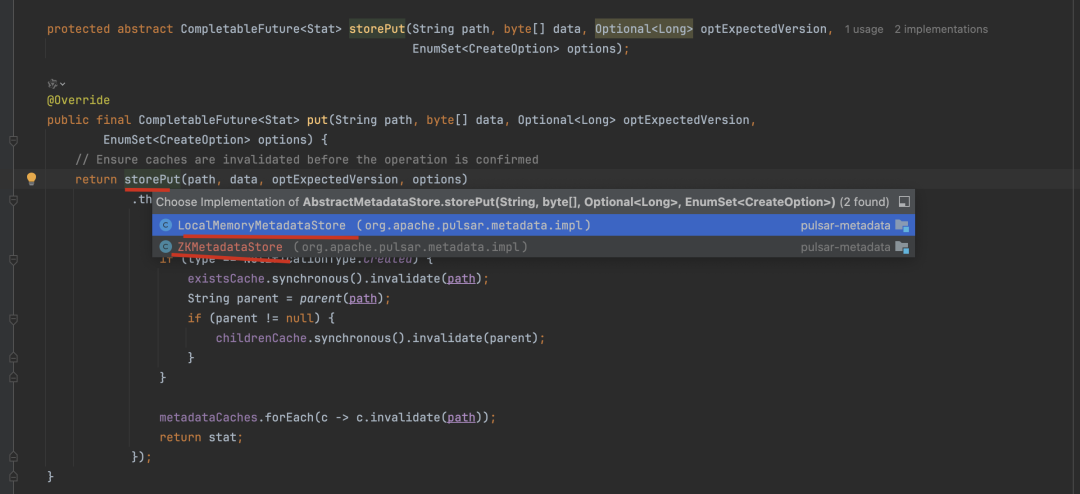The image size is (1080, 494).
Task: Open the '1 usage' inlay hint
Action: [864, 30]
